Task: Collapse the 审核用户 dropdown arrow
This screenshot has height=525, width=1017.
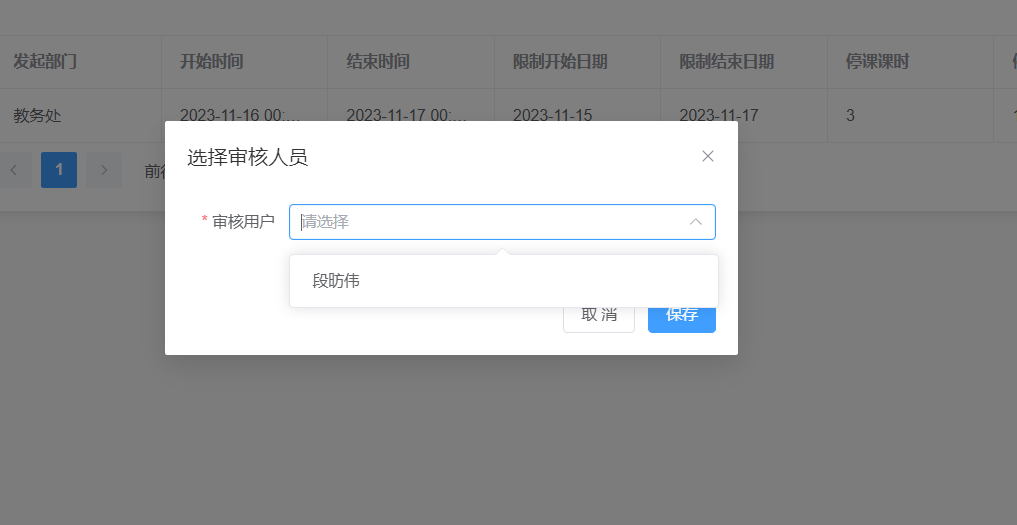Action: point(695,222)
